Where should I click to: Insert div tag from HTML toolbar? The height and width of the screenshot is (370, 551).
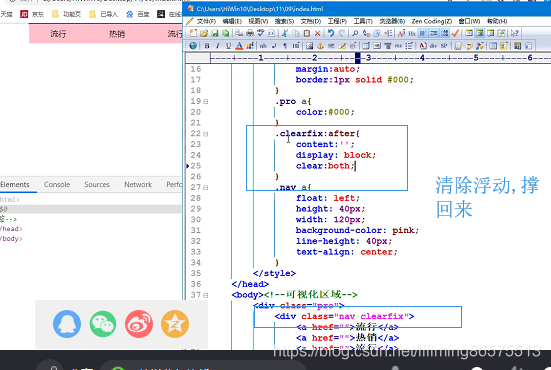click(433, 46)
